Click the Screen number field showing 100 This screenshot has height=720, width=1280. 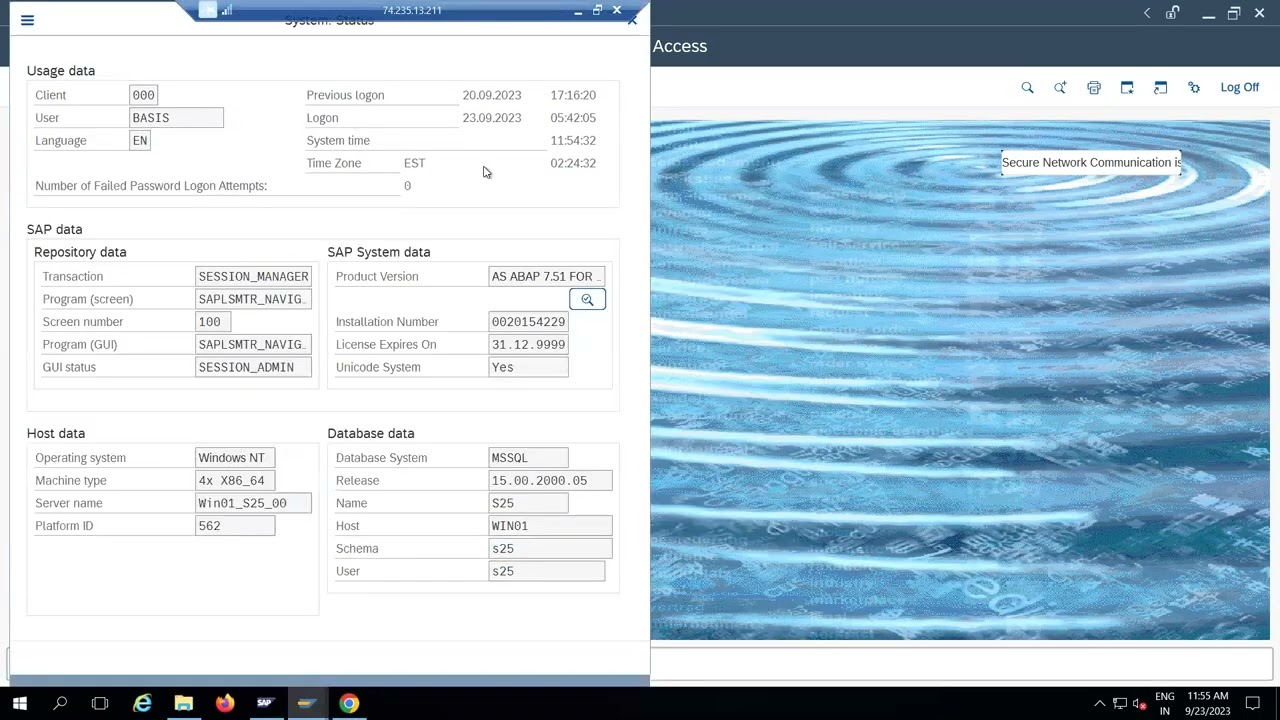(x=213, y=322)
